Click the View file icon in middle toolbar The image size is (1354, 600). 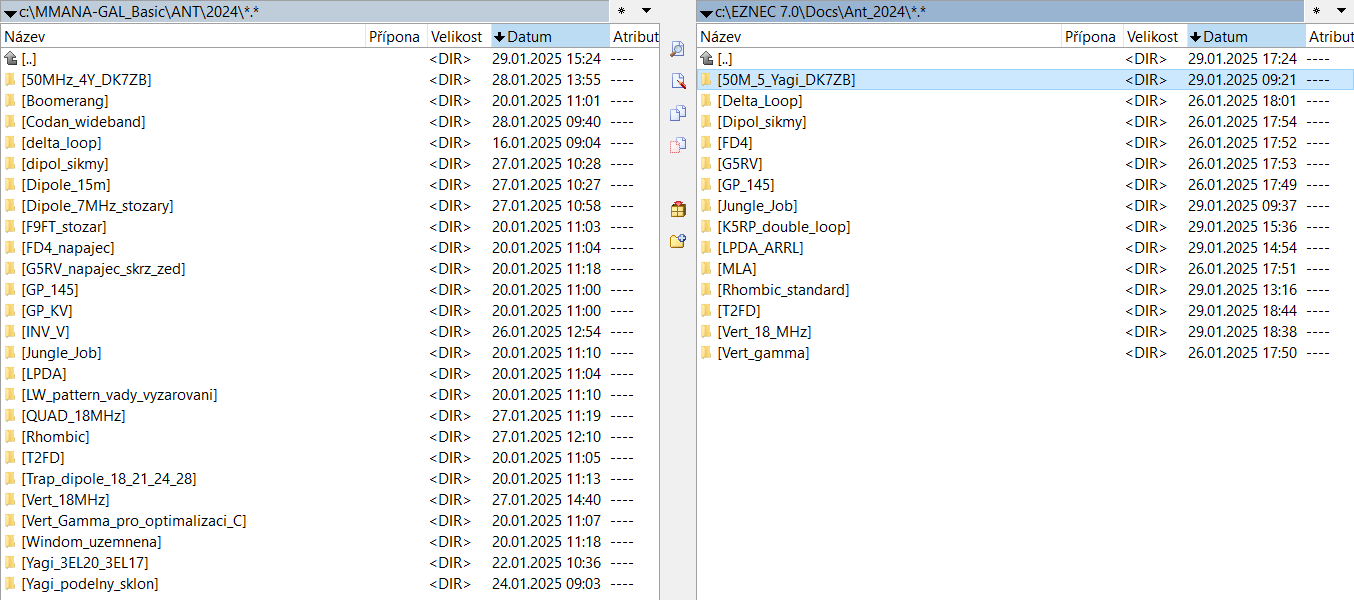pyautogui.click(x=678, y=49)
